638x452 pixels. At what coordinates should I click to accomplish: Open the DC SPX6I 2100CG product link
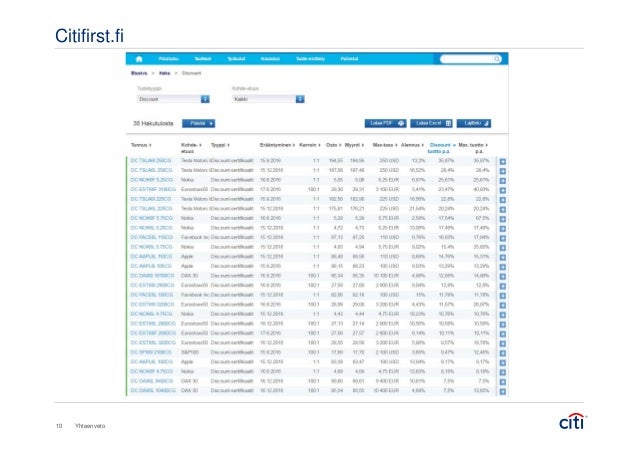[151, 352]
